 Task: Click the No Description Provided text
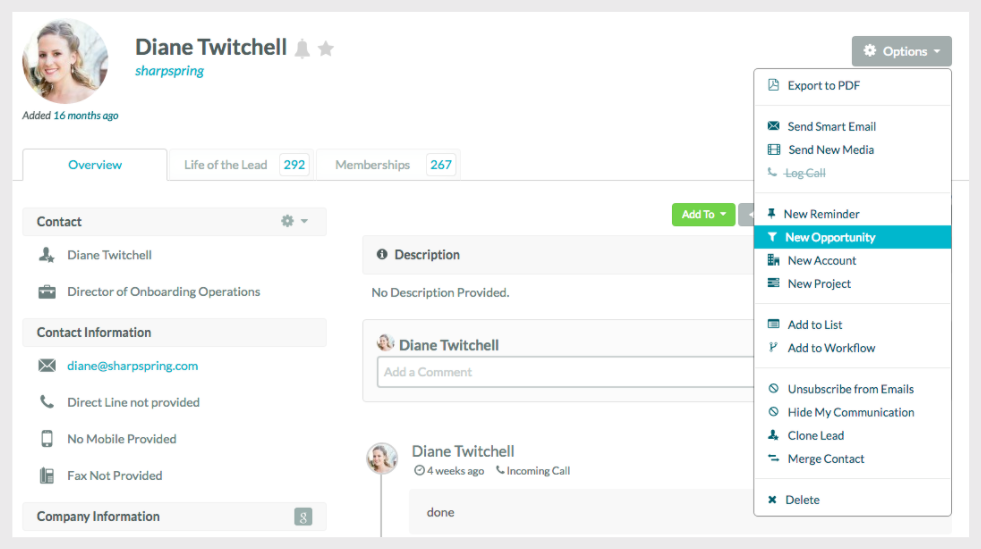coord(440,293)
